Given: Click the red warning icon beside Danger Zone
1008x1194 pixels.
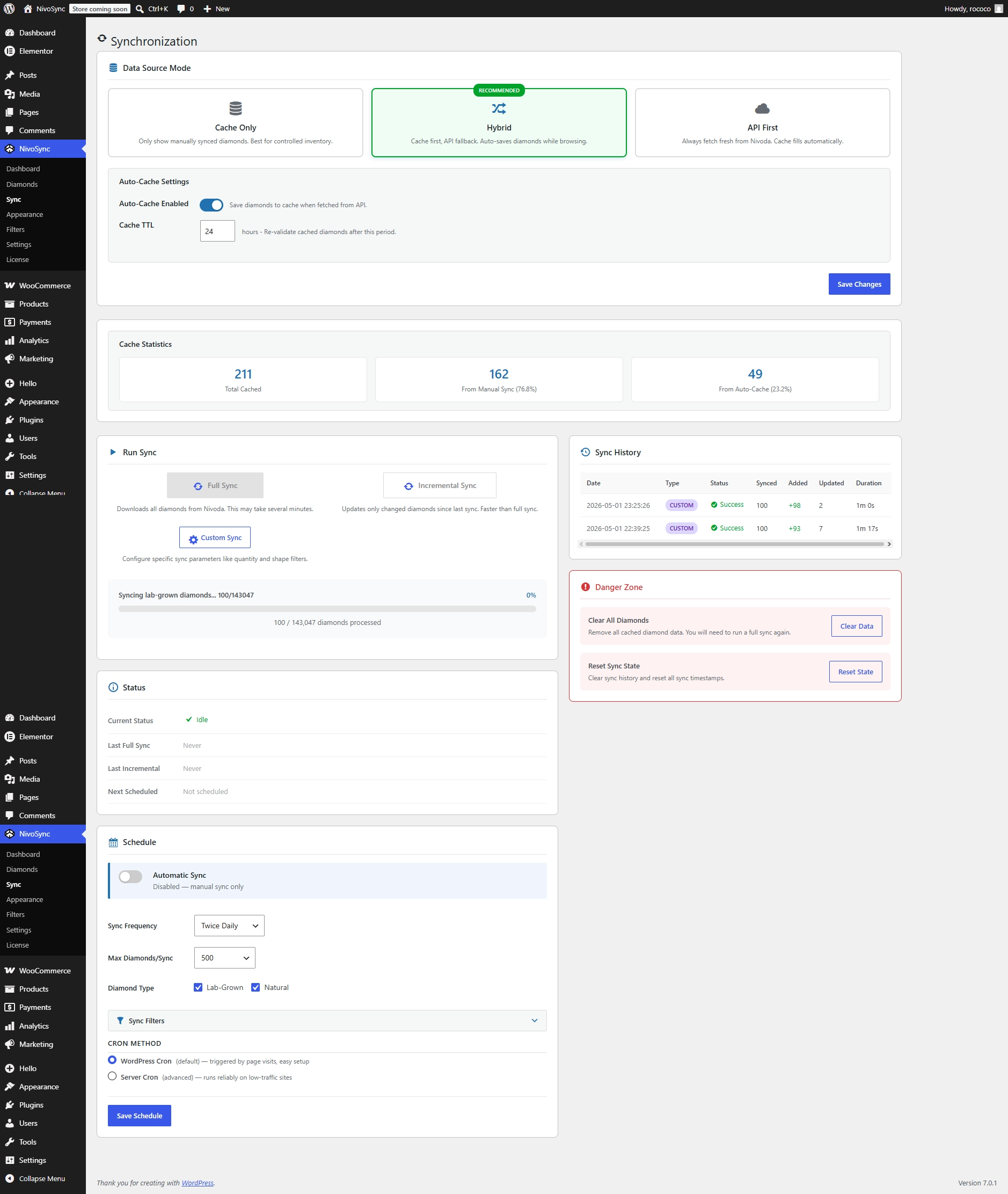Looking at the screenshot, I should point(585,586).
